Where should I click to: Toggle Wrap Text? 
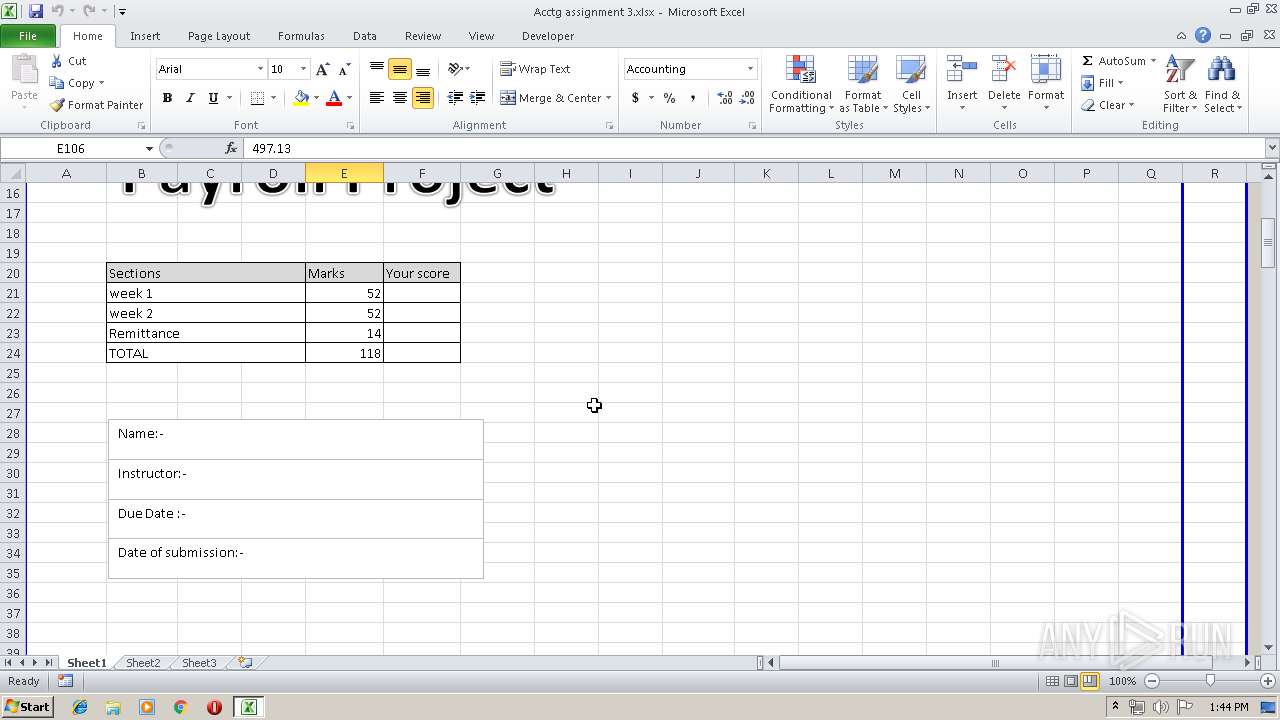pyautogui.click(x=535, y=69)
